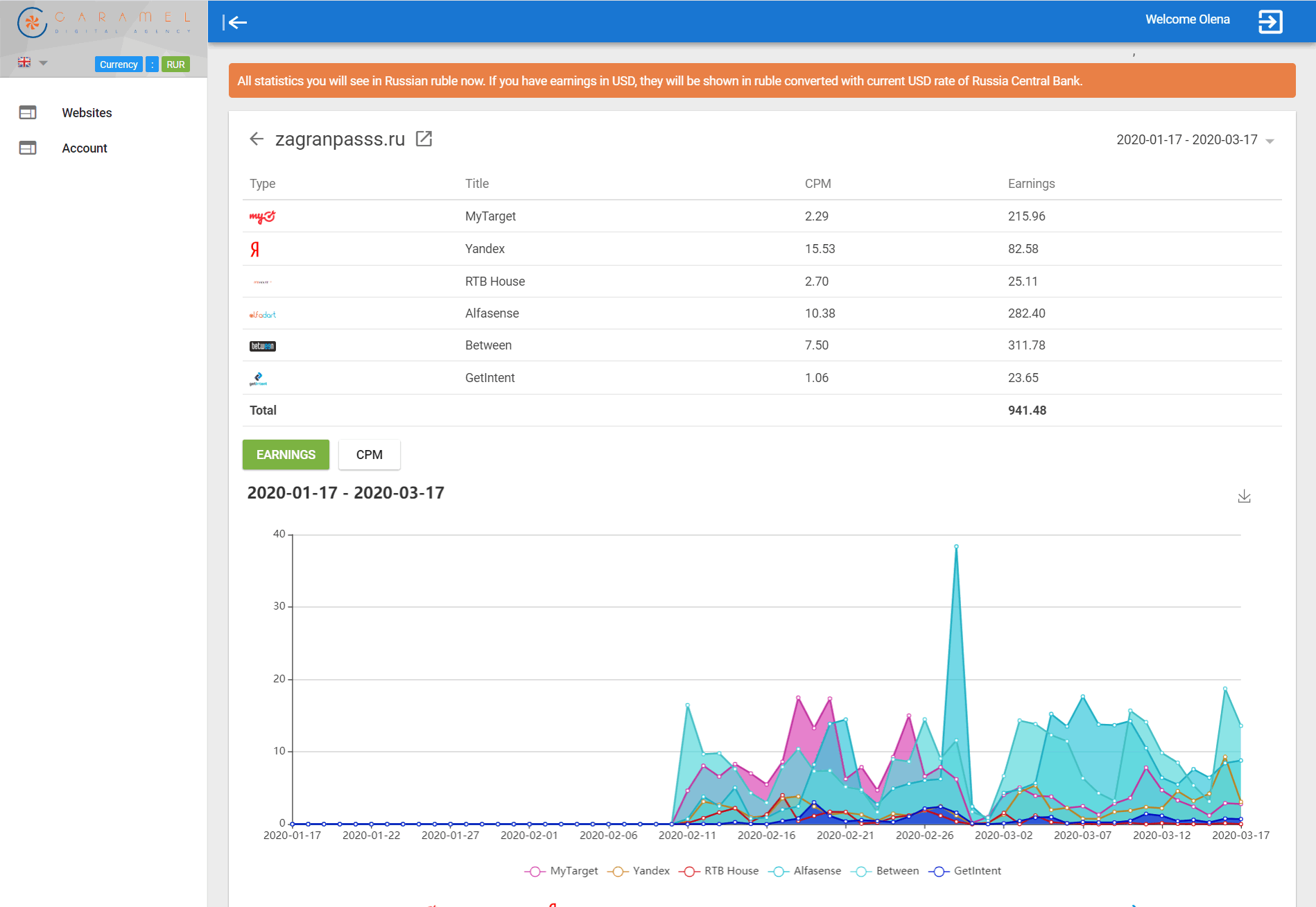Open the RUR currency selector
The width and height of the screenshot is (1316, 907).
point(175,64)
